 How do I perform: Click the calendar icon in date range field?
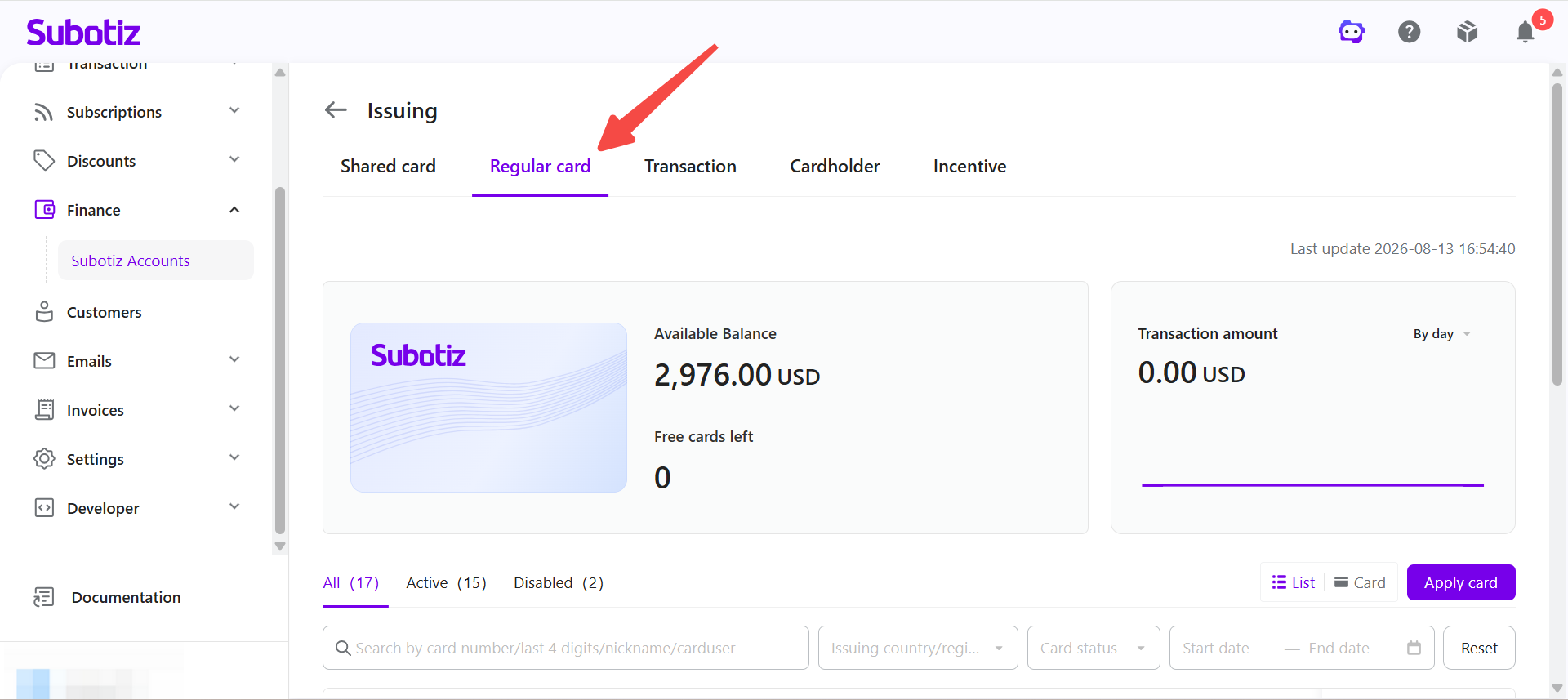point(1414,648)
